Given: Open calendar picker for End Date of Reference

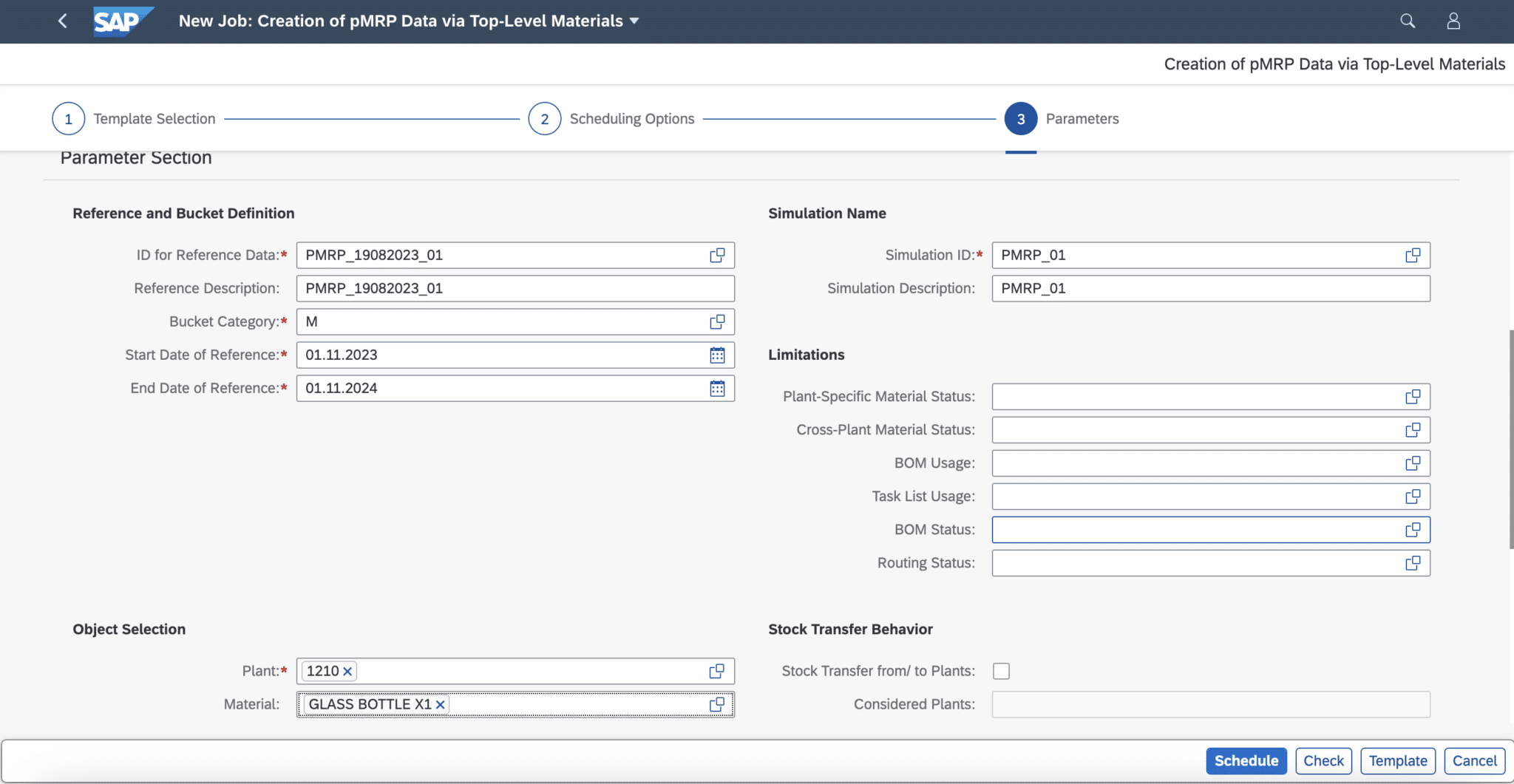Looking at the screenshot, I should [716, 389].
